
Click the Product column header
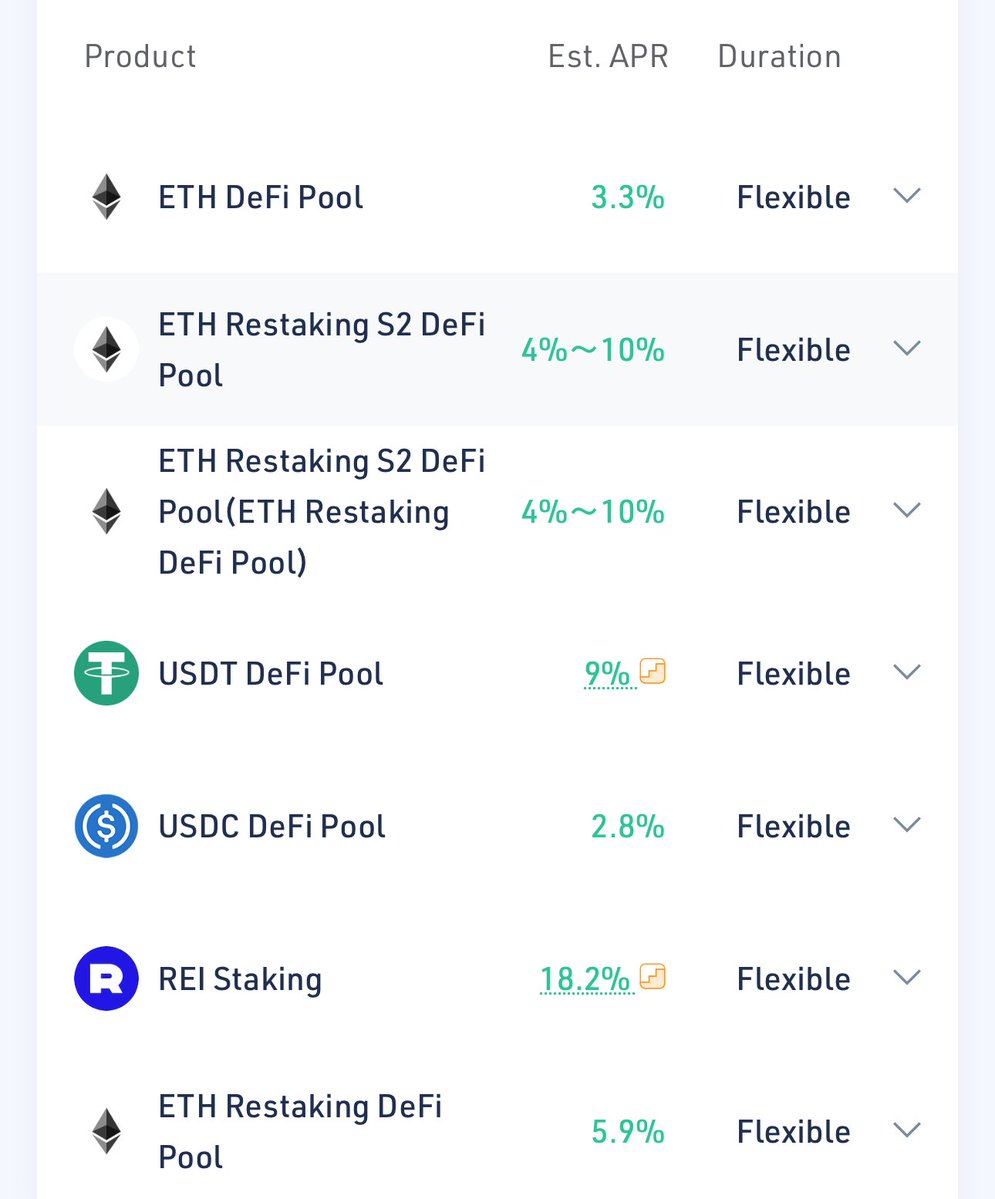[140, 57]
